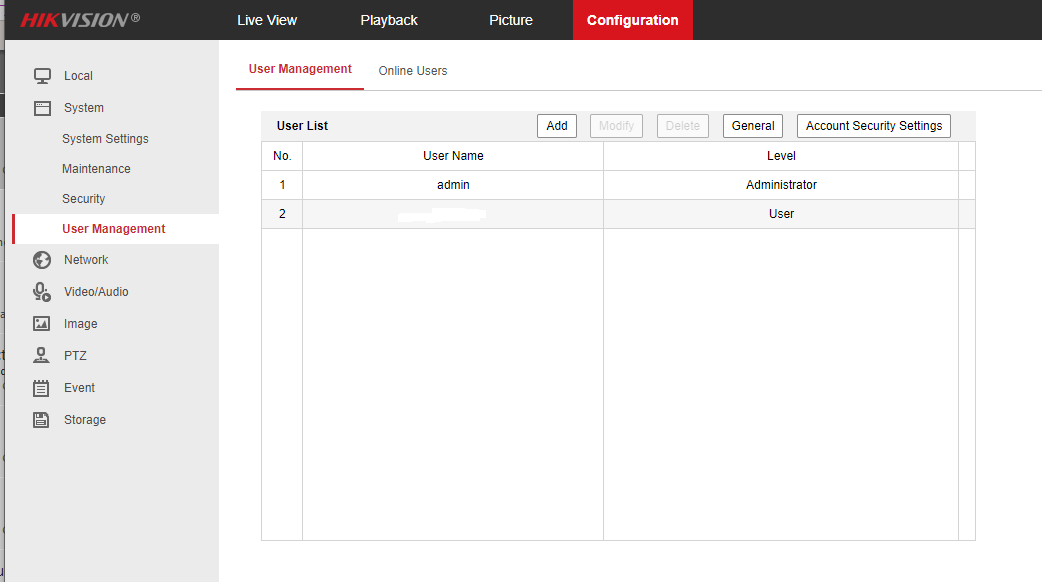Switch to the Live View tab

tap(267, 20)
